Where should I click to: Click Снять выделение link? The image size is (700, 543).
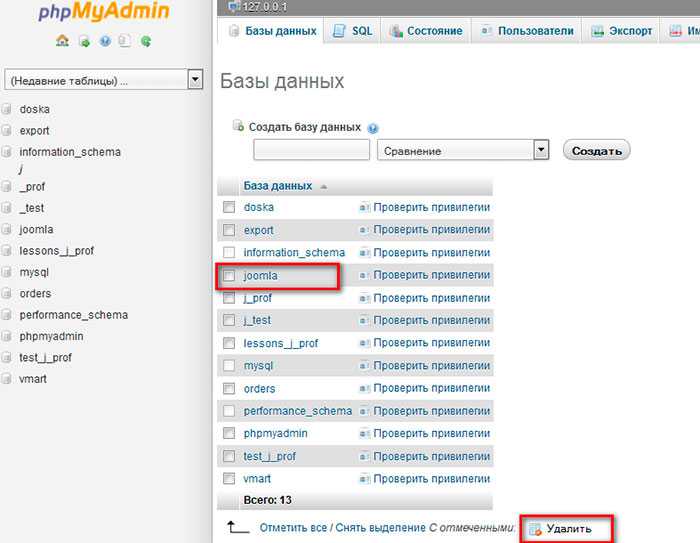pyautogui.click(x=380, y=528)
